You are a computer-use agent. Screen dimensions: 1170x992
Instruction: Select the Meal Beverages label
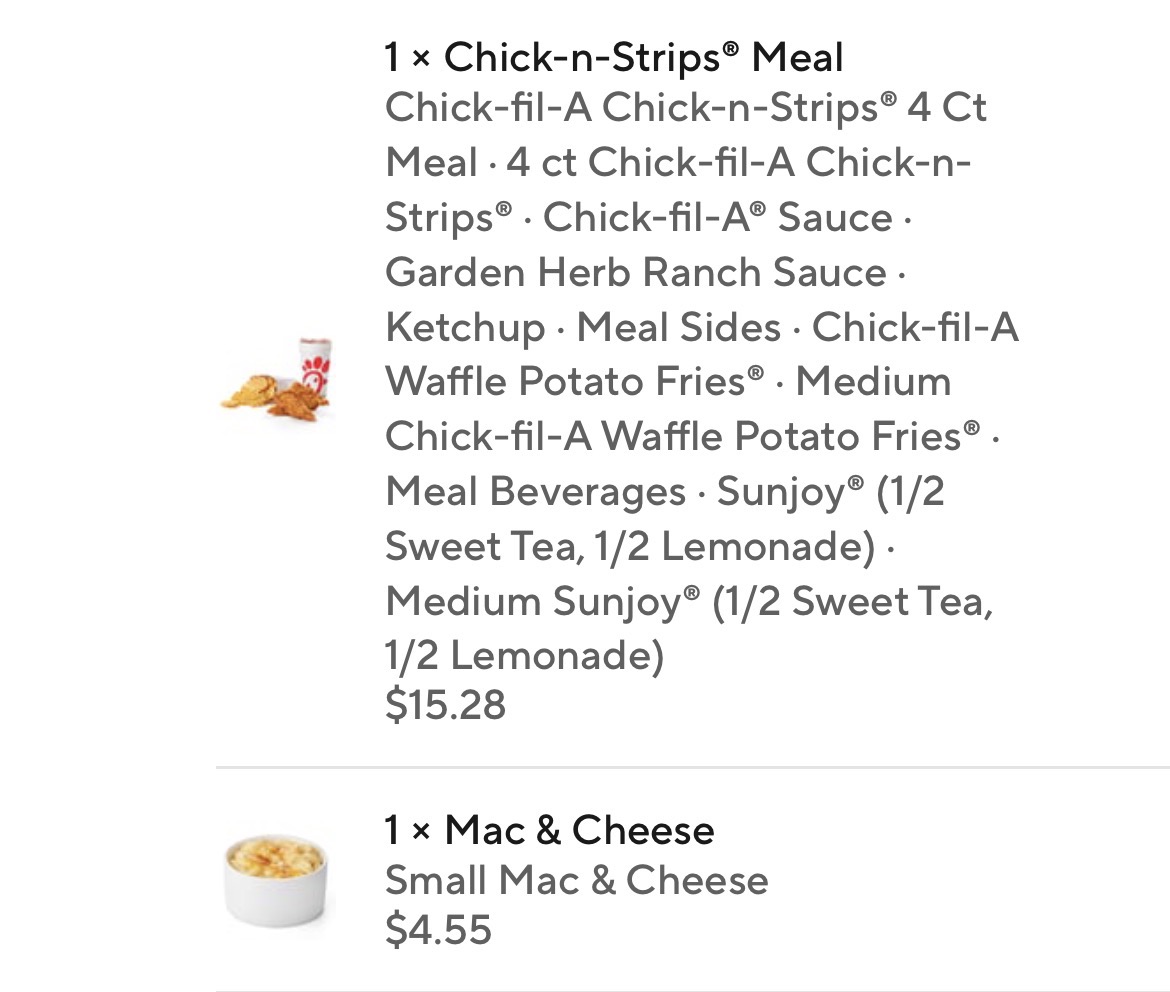click(535, 491)
